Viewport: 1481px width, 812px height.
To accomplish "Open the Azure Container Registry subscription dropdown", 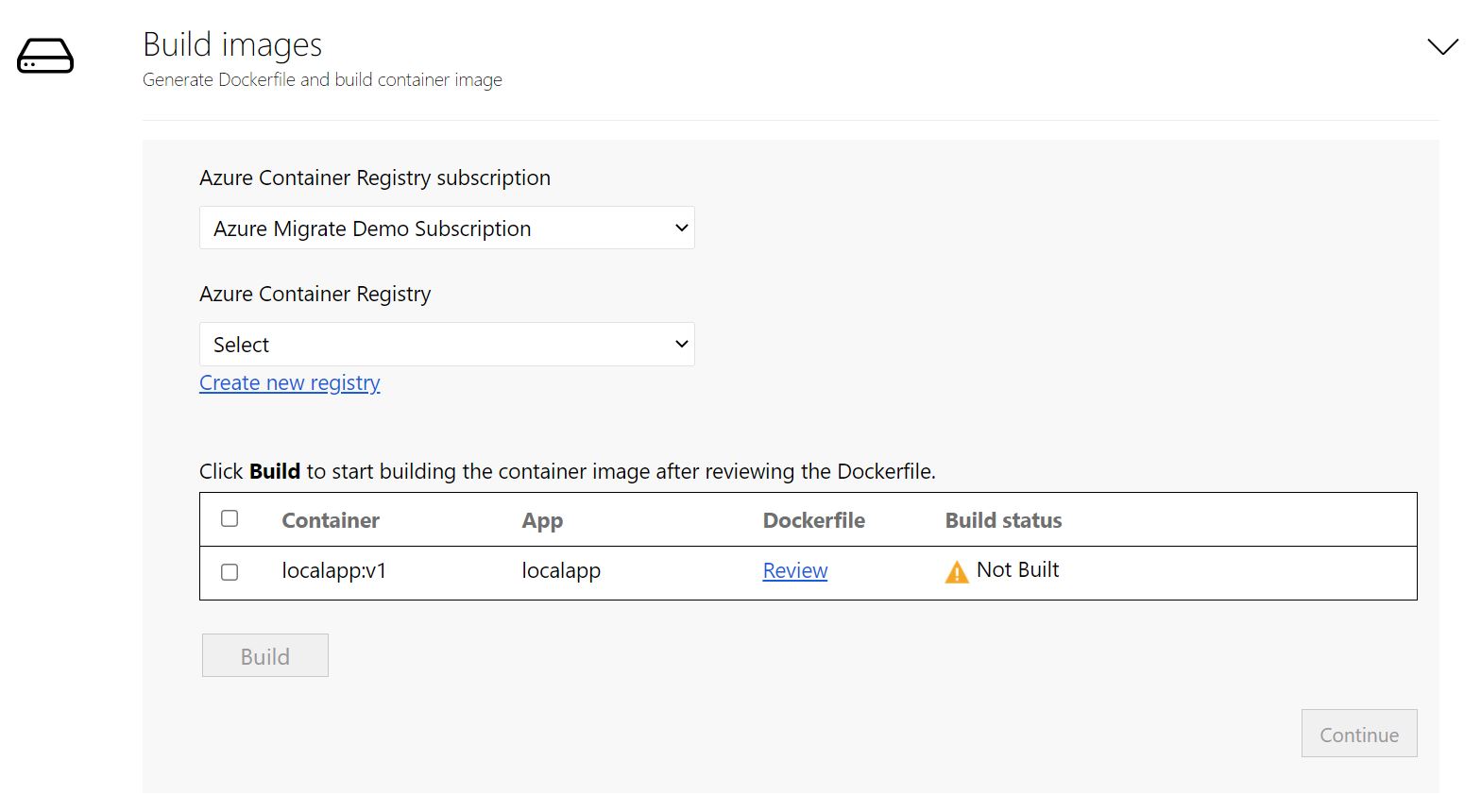I will click(447, 228).
